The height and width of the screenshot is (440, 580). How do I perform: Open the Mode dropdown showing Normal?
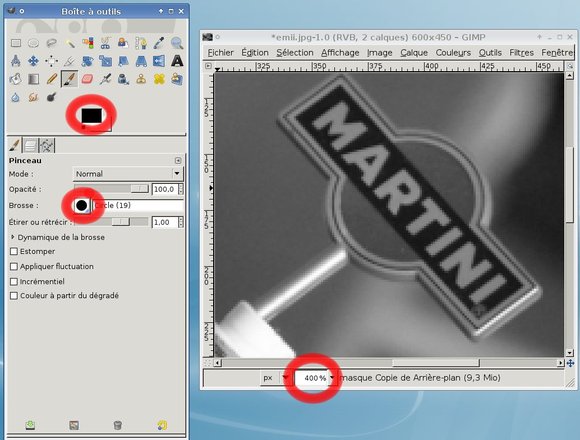click(128, 174)
